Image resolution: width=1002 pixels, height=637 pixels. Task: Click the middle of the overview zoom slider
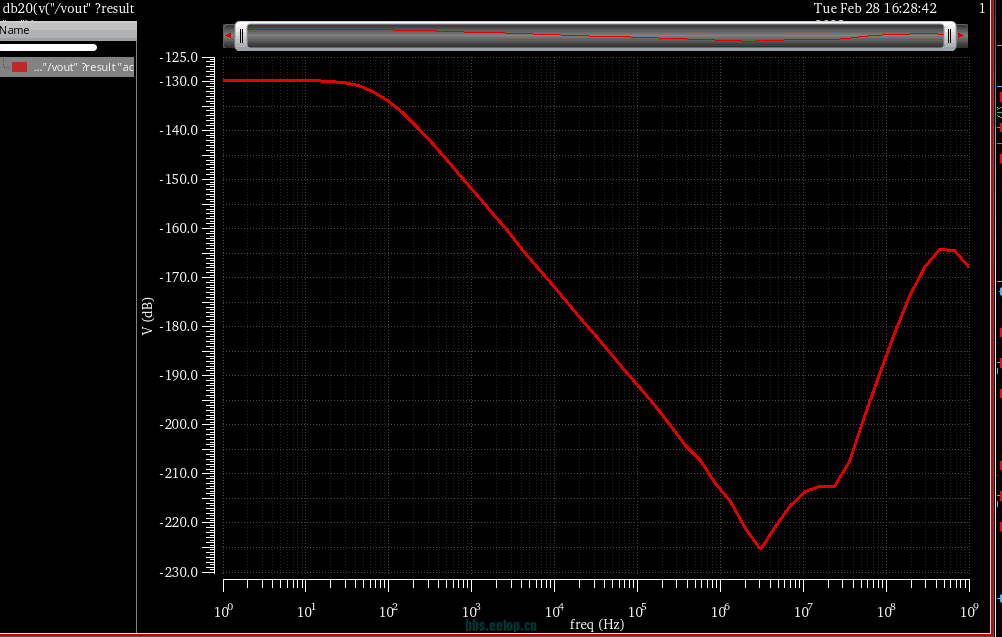tap(595, 36)
